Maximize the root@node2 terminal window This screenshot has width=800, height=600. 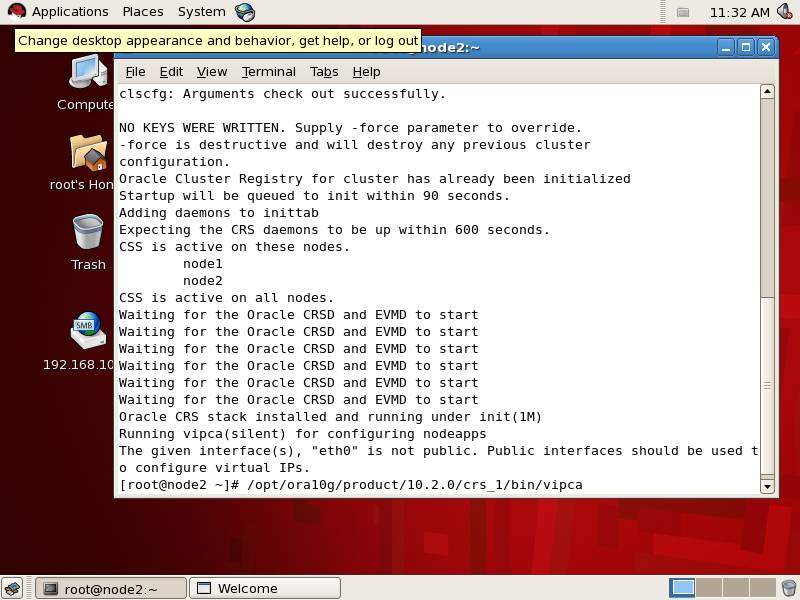(745, 47)
